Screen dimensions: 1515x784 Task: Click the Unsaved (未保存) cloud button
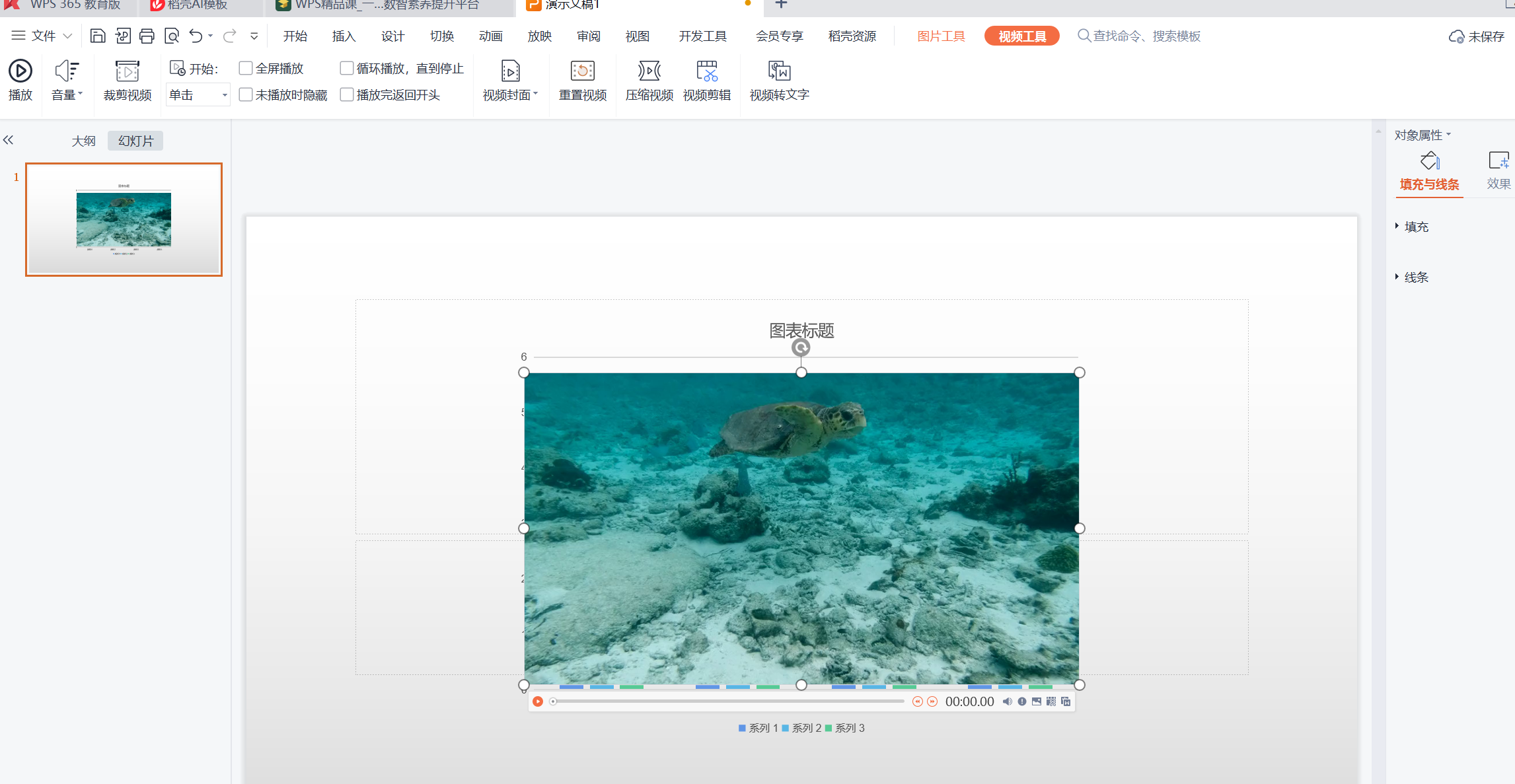point(1477,37)
